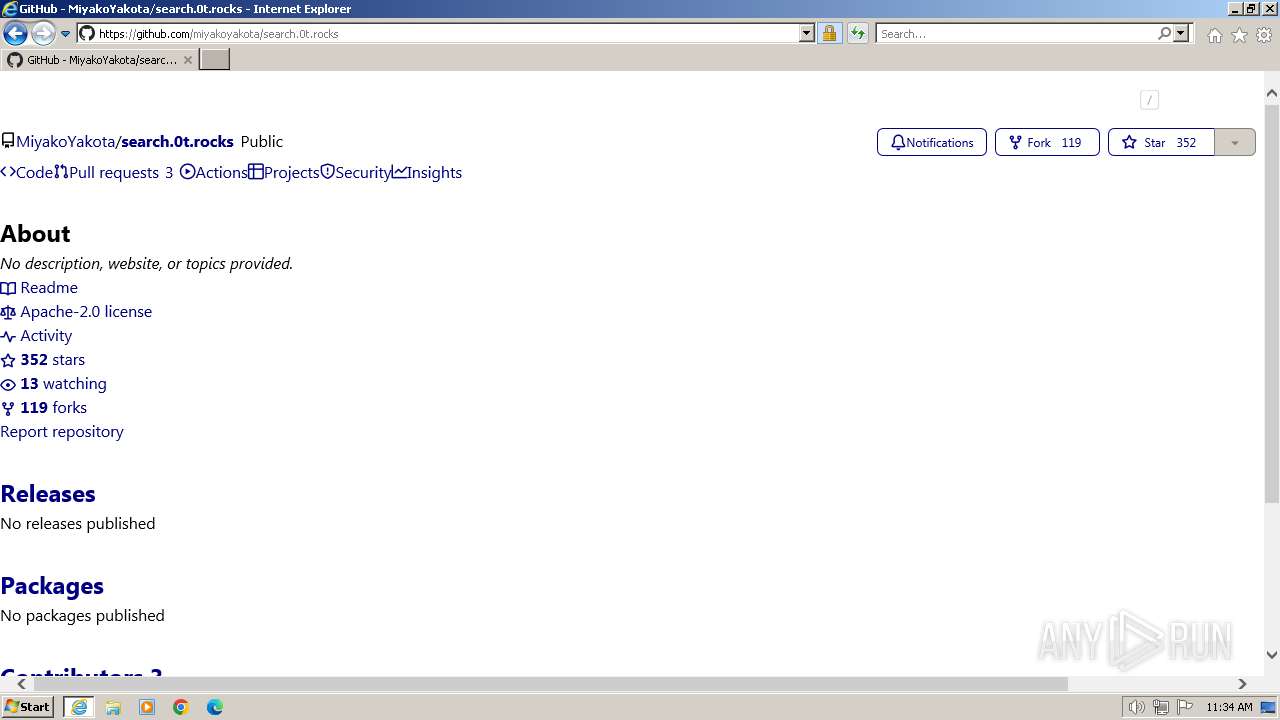This screenshot has height=720, width=1280.
Task: Launch Microsoft Edge from the taskbar
Action: coord(215,707)
